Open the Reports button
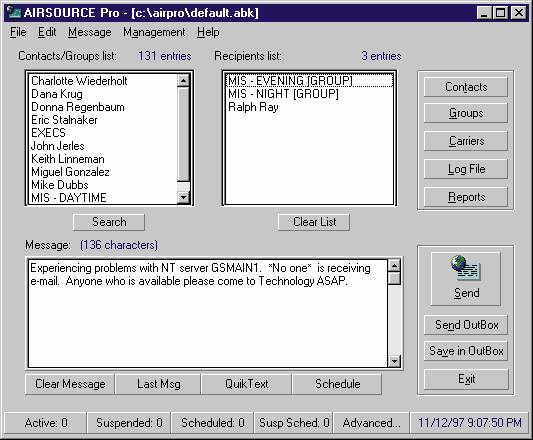The image size is (533, 440). click(x=466, y=197)
